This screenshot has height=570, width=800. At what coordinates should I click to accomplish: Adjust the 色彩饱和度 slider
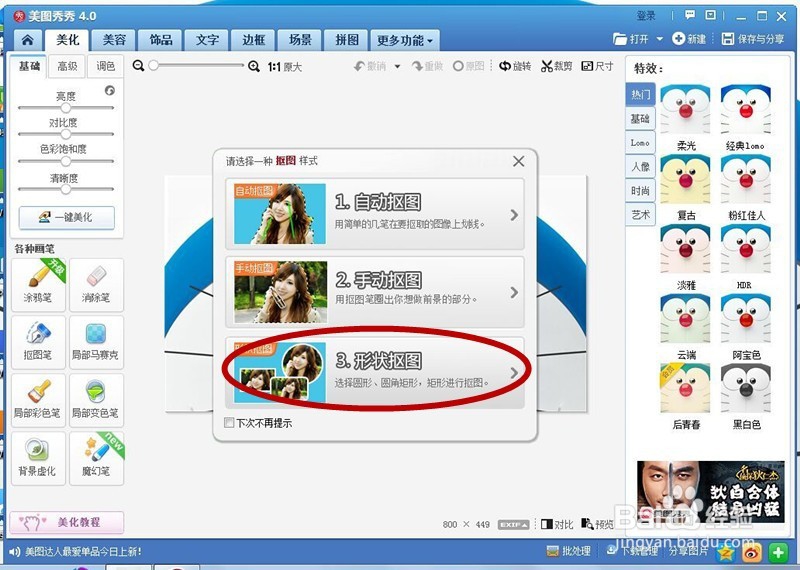tap(66, 161)
